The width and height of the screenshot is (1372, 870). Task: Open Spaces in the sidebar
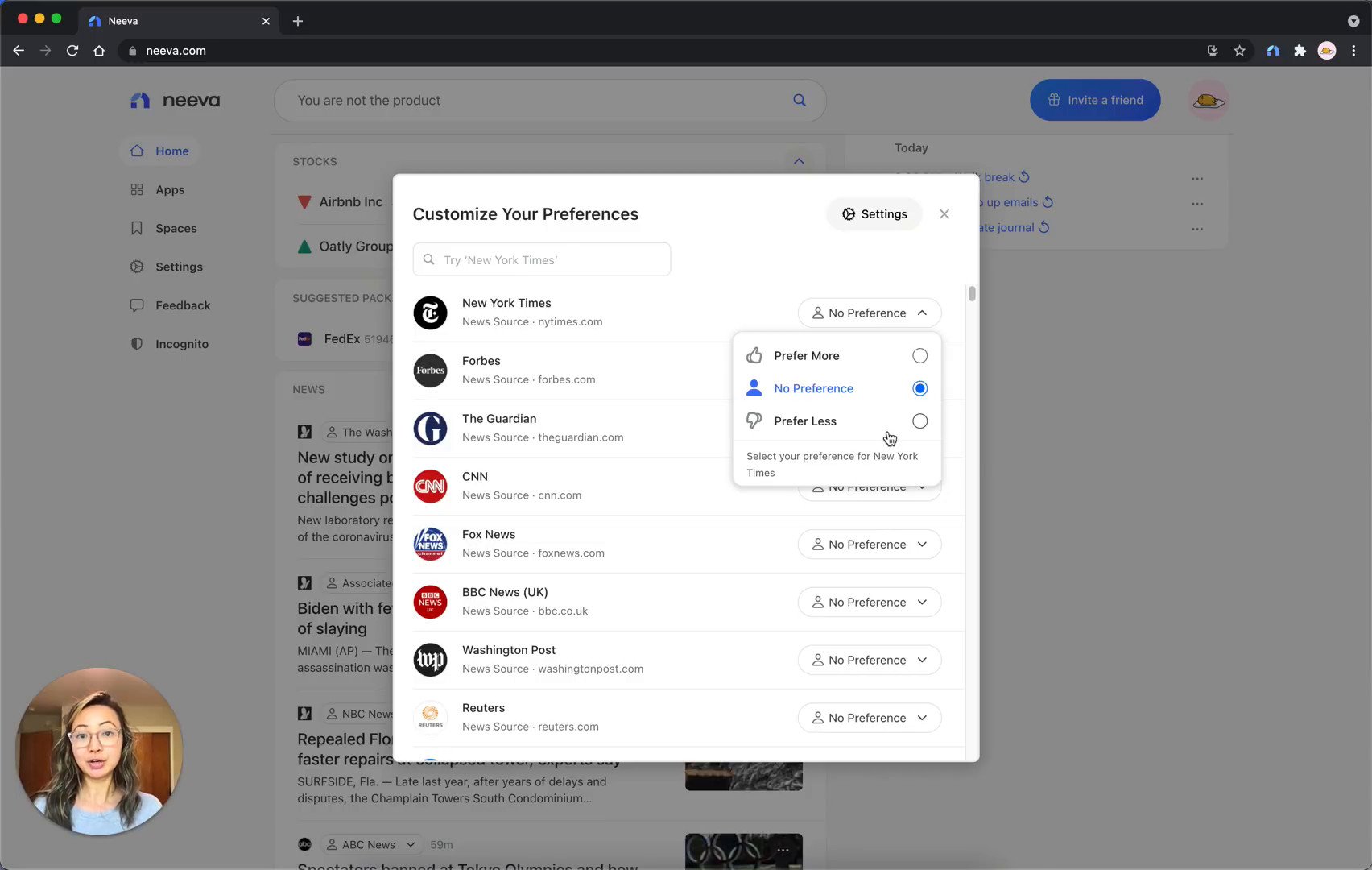tap(164, 228)
